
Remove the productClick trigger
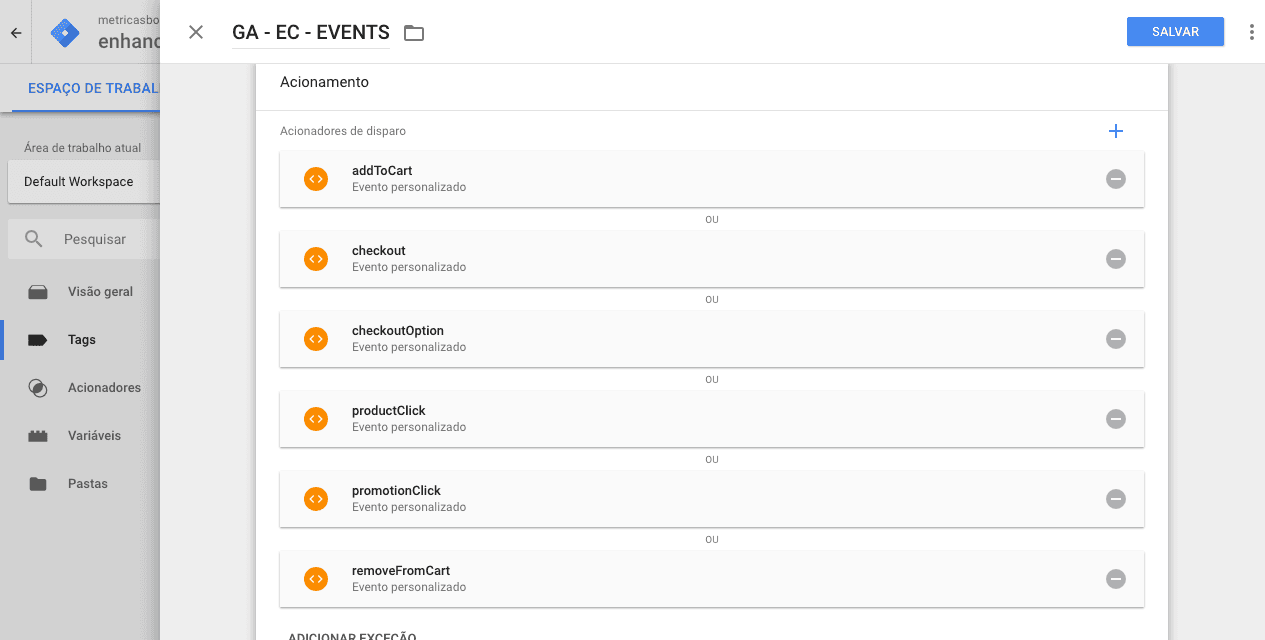coord(1116,419)
